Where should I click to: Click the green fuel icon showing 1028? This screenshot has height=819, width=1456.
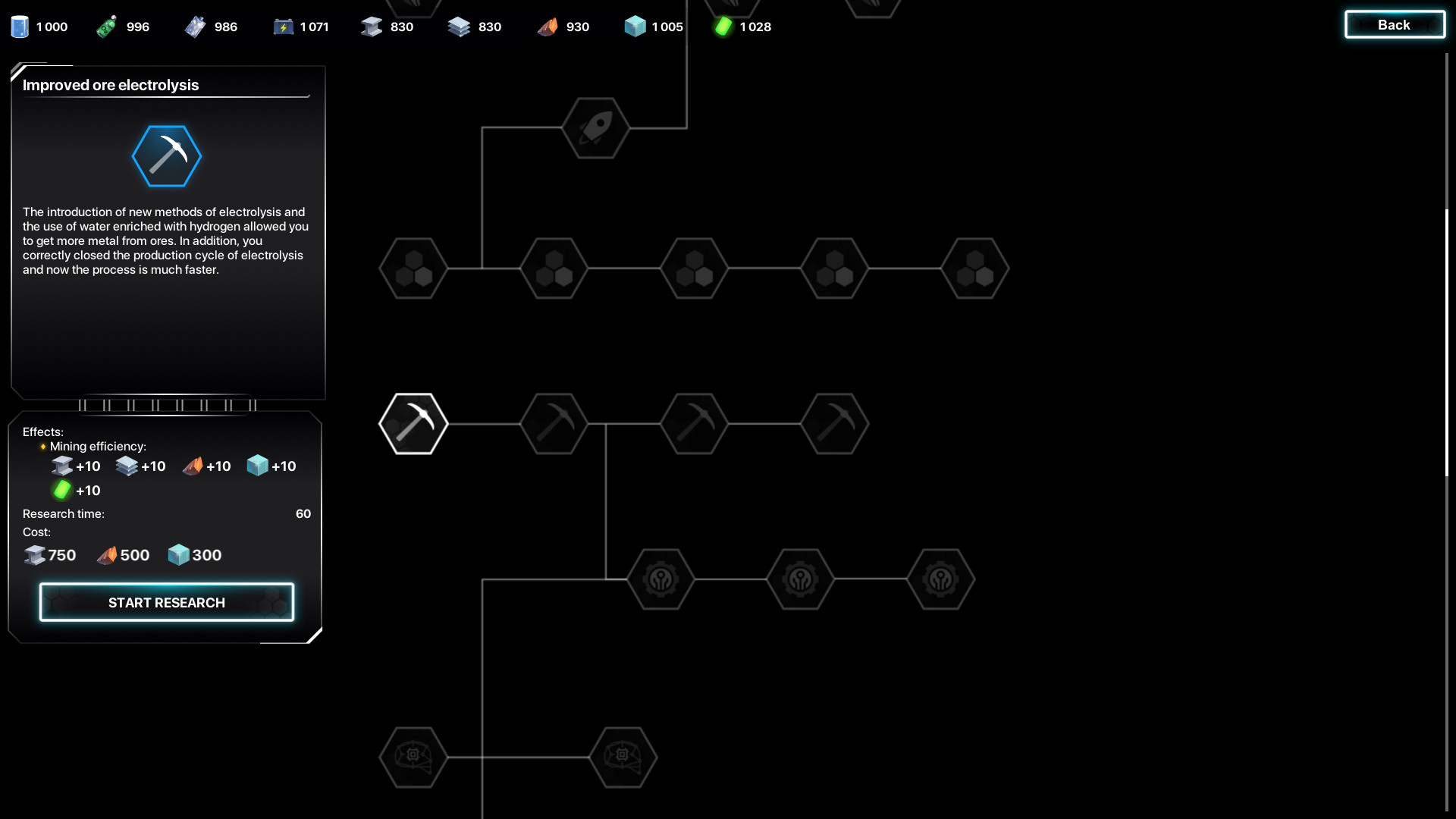(725, 27)
